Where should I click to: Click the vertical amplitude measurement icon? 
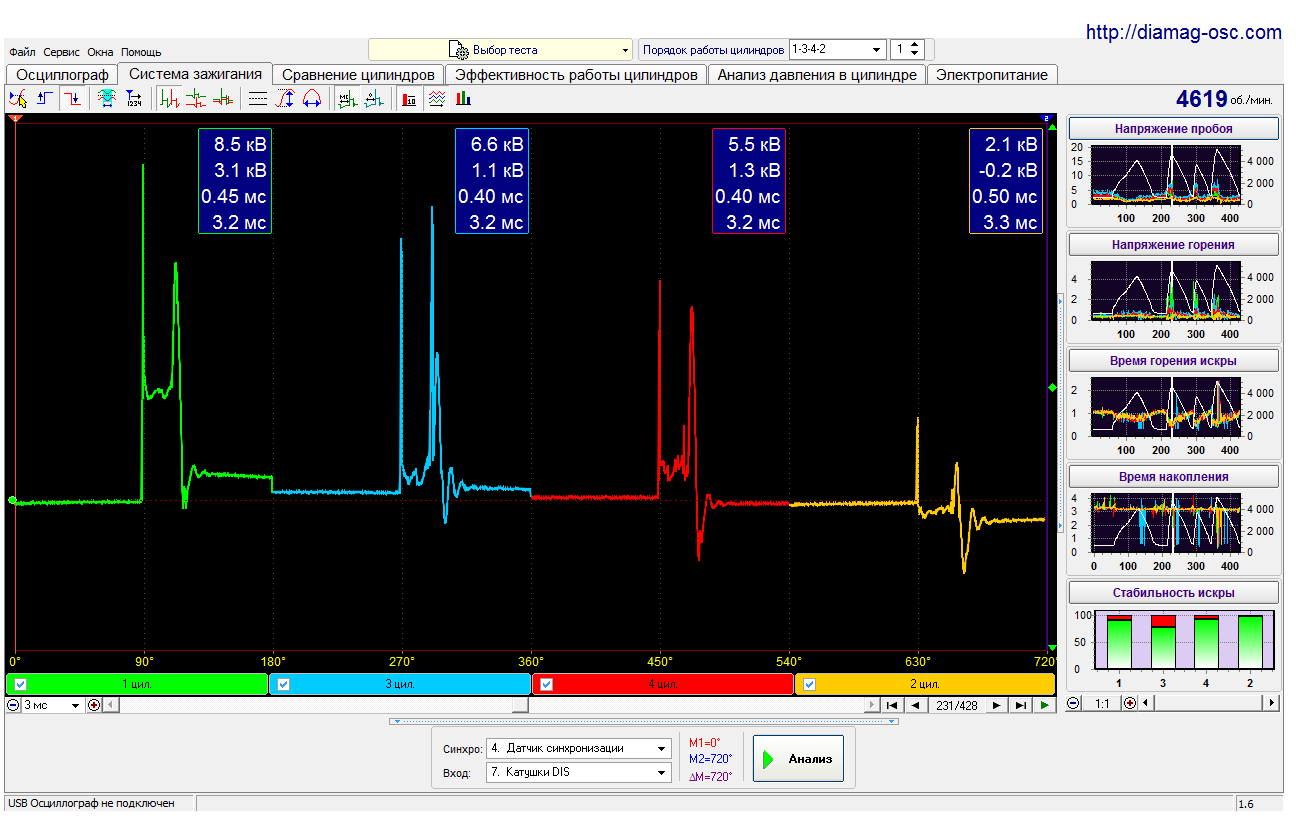pyautogui.click(x=285, y=98)
